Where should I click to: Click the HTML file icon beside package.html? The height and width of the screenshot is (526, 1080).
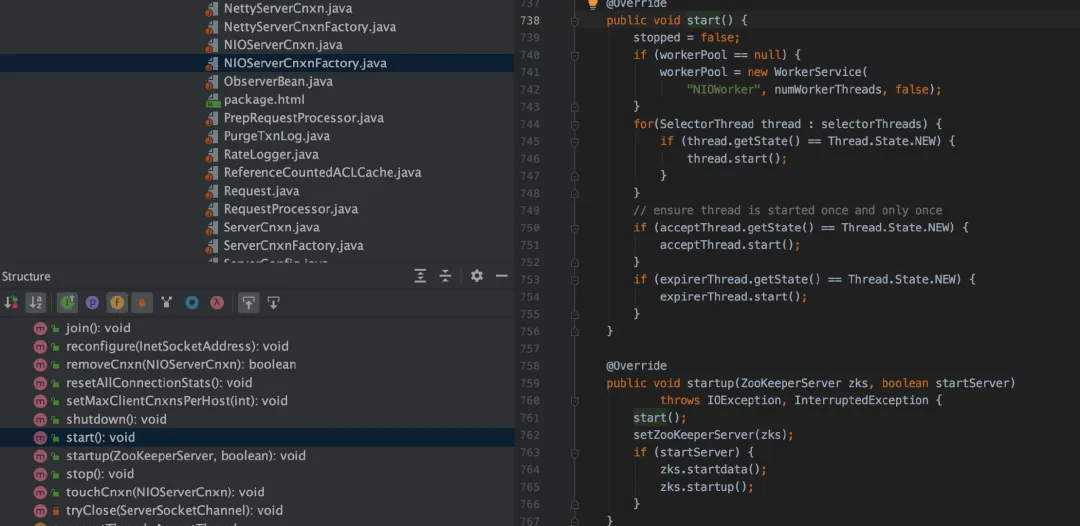coord(212,101)
